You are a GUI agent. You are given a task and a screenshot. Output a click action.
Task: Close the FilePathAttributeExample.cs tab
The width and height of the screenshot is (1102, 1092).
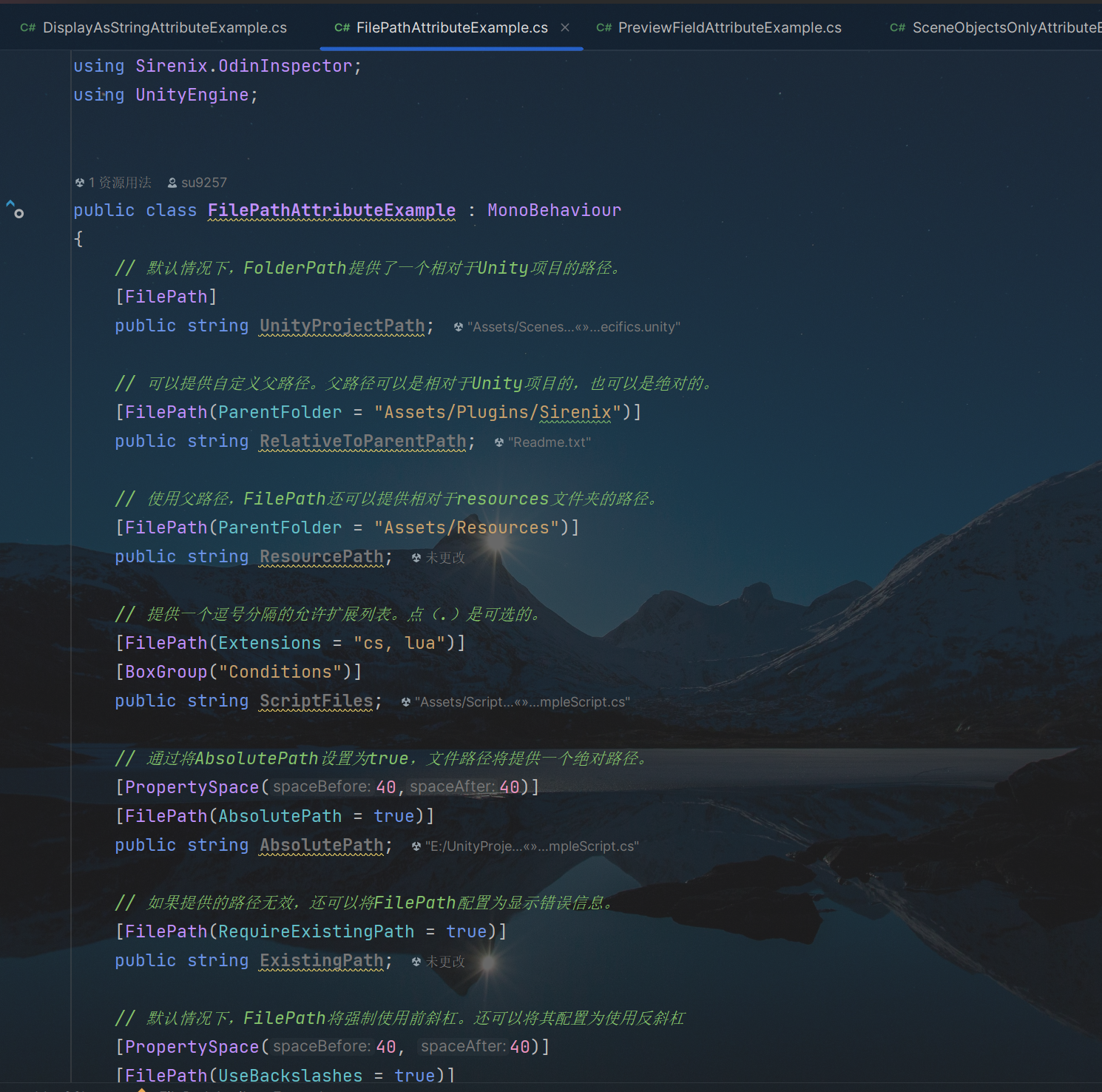click(565, 27)
